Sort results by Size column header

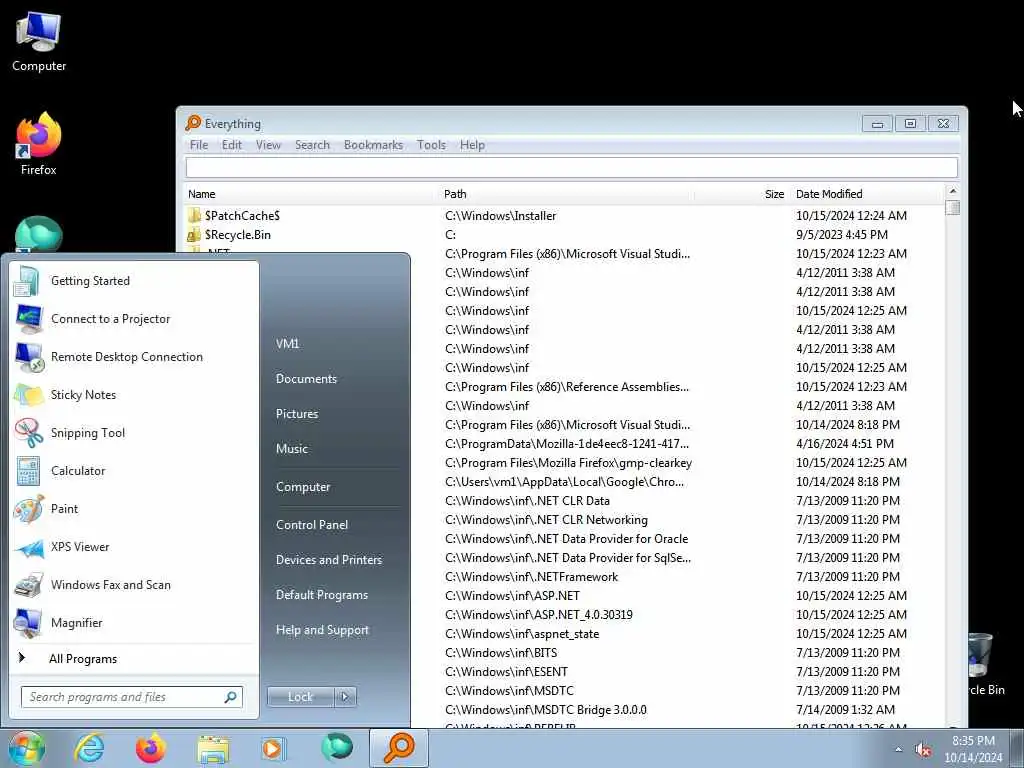pyautogui.click(x=741, y=194)
